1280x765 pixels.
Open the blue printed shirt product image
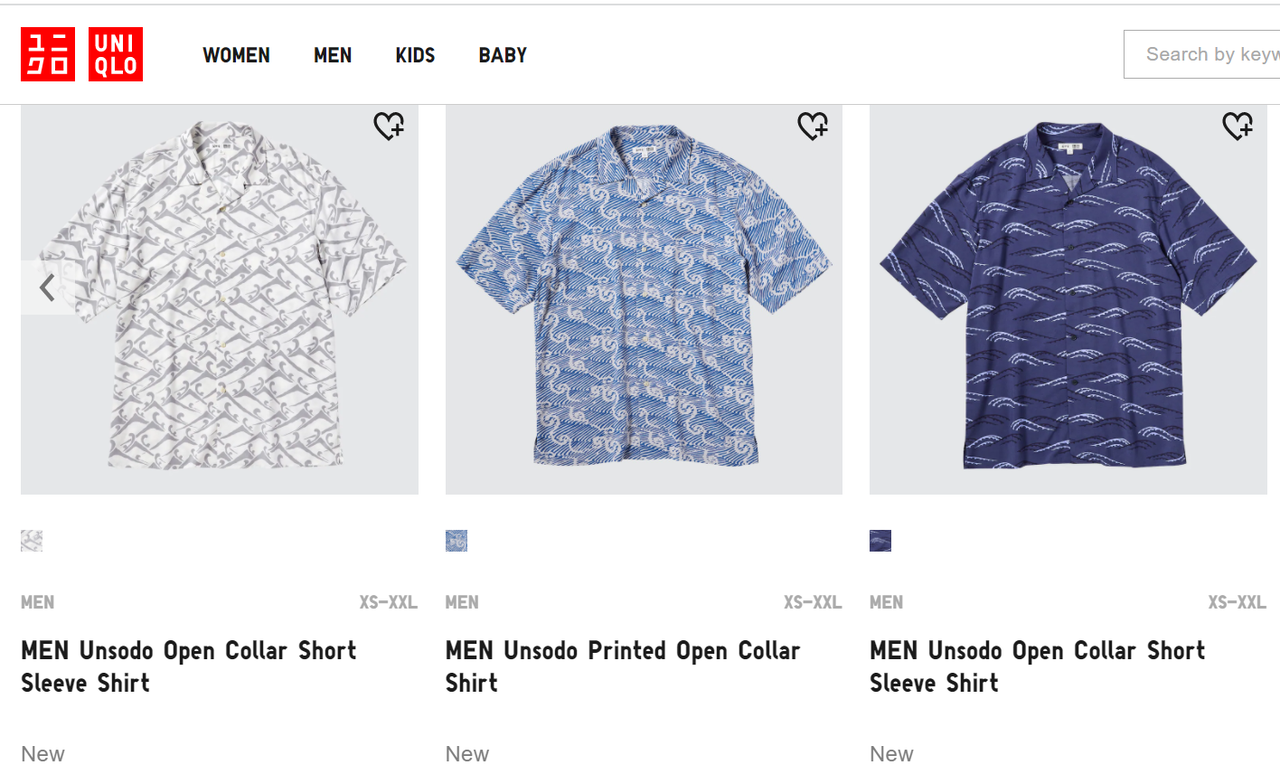[x=643, y=300]
